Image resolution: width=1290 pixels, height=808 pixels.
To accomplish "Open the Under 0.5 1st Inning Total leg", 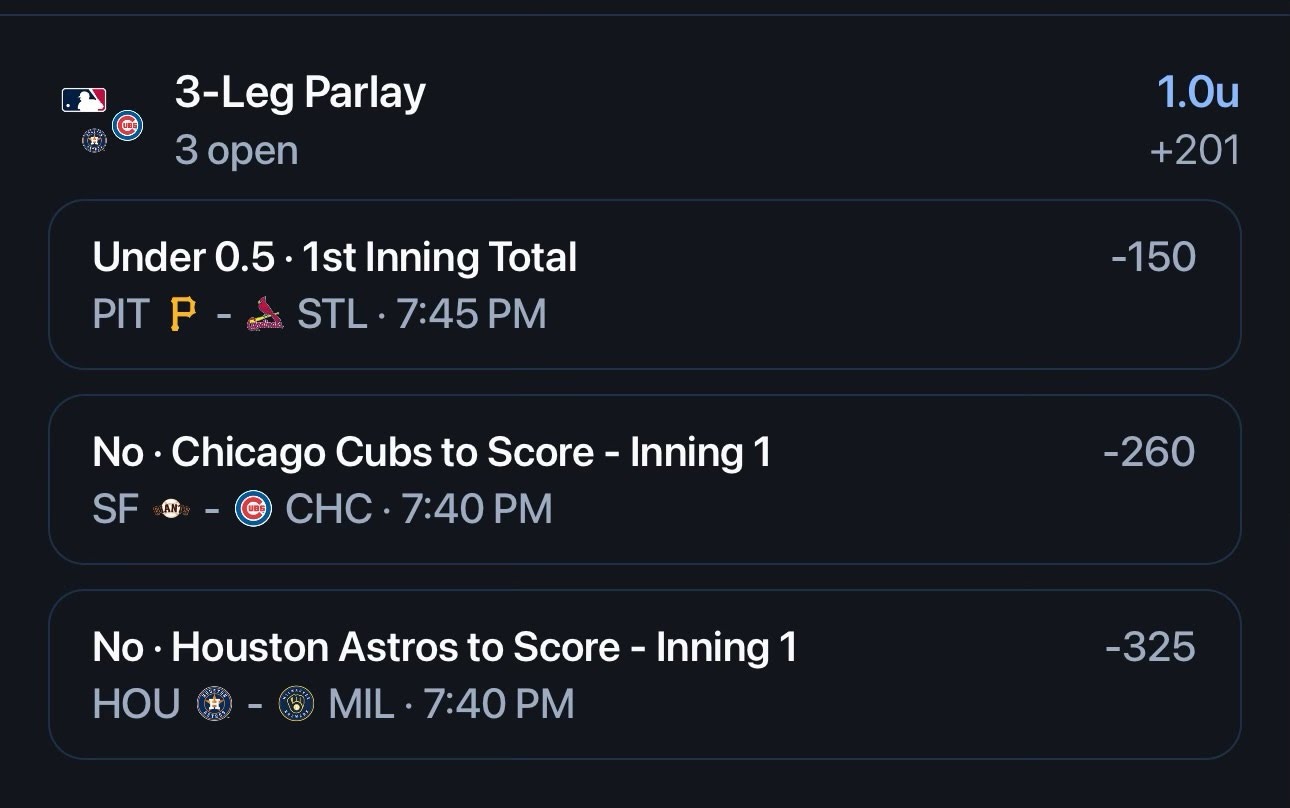I will [x=645, y=284].
